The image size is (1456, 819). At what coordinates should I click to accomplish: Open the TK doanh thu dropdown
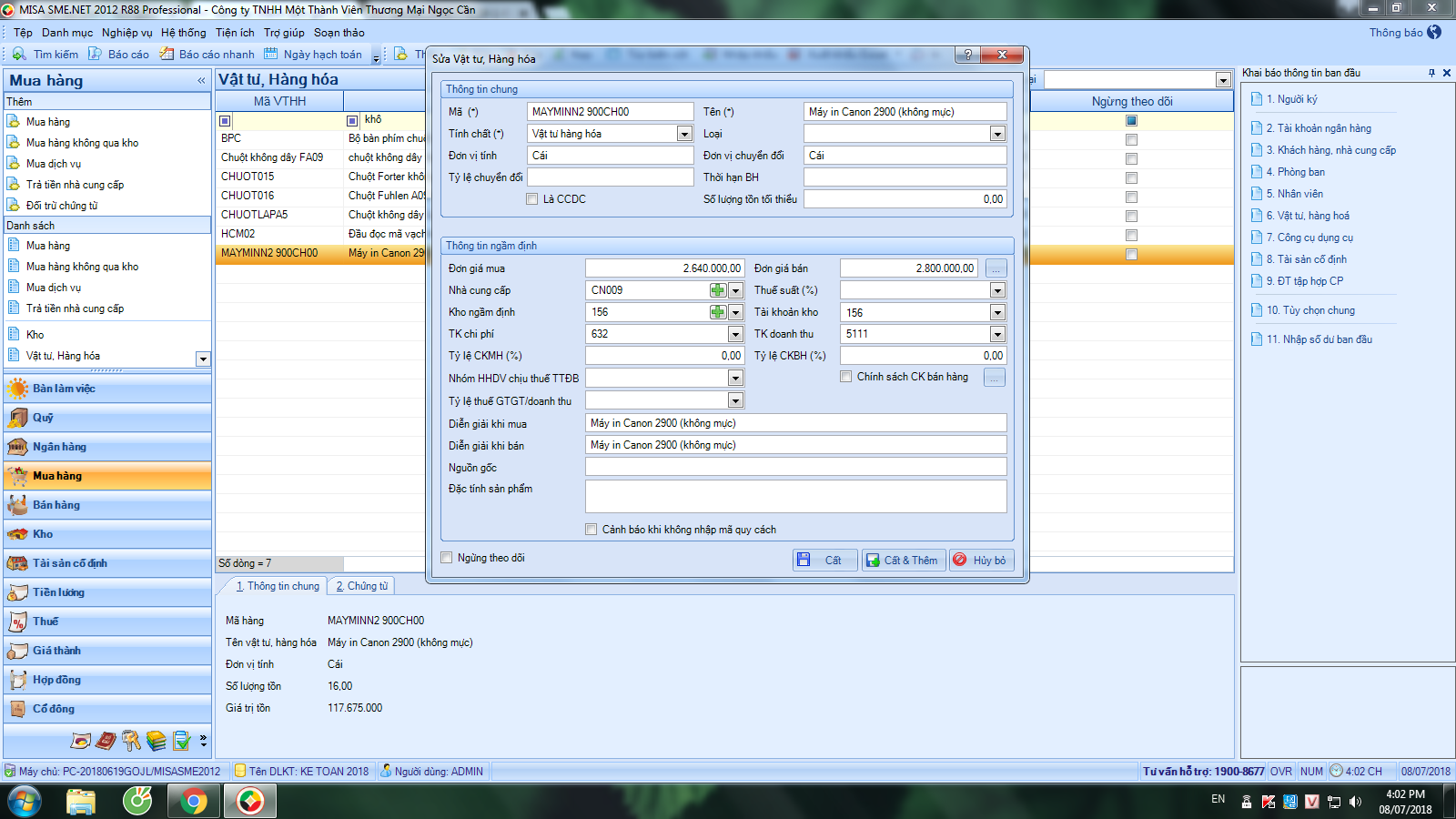click(997, 334)
